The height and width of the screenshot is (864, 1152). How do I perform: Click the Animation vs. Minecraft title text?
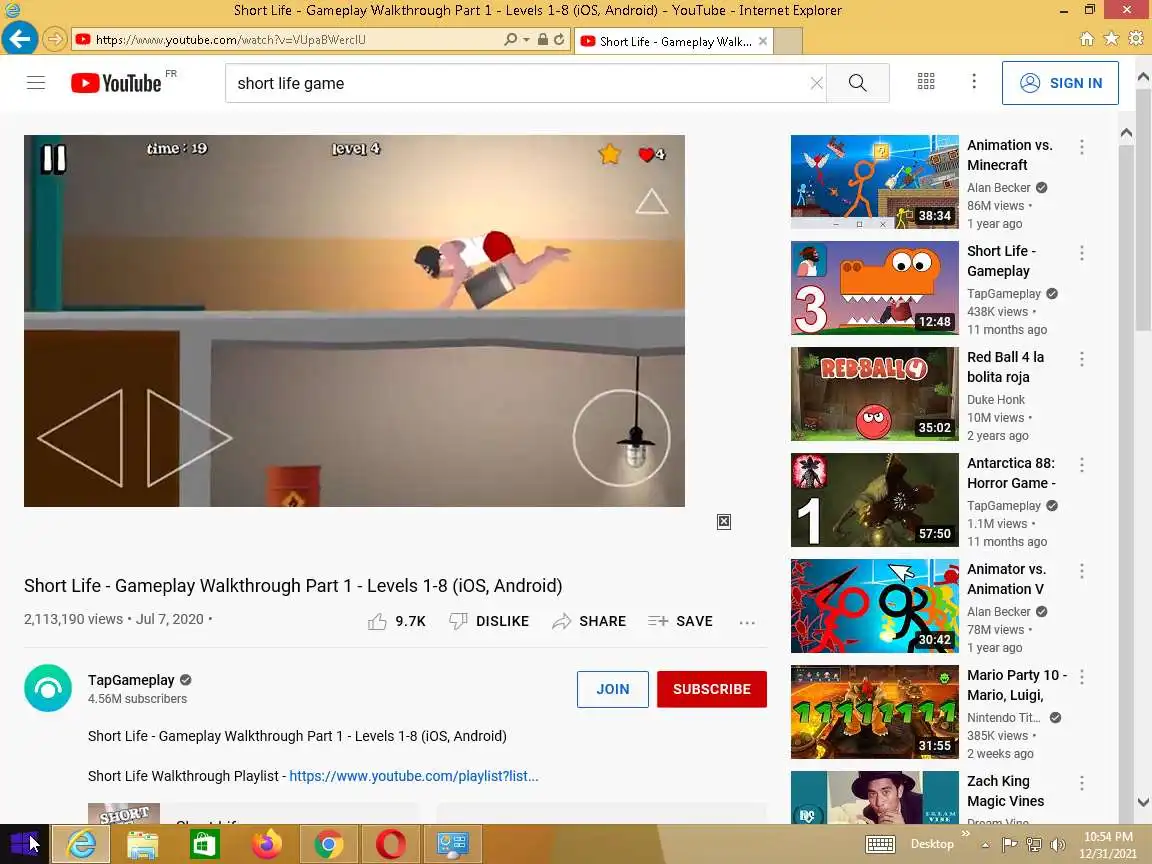point(1009,155)
